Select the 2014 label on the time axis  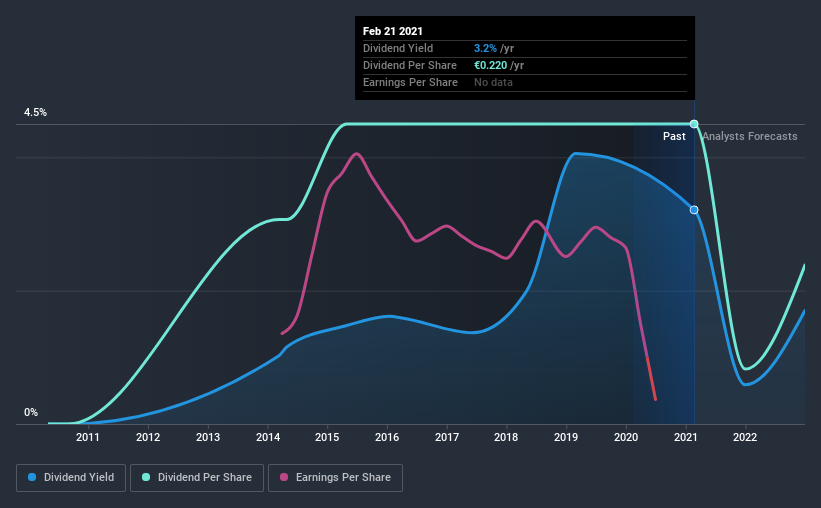[x=268, y=437]
